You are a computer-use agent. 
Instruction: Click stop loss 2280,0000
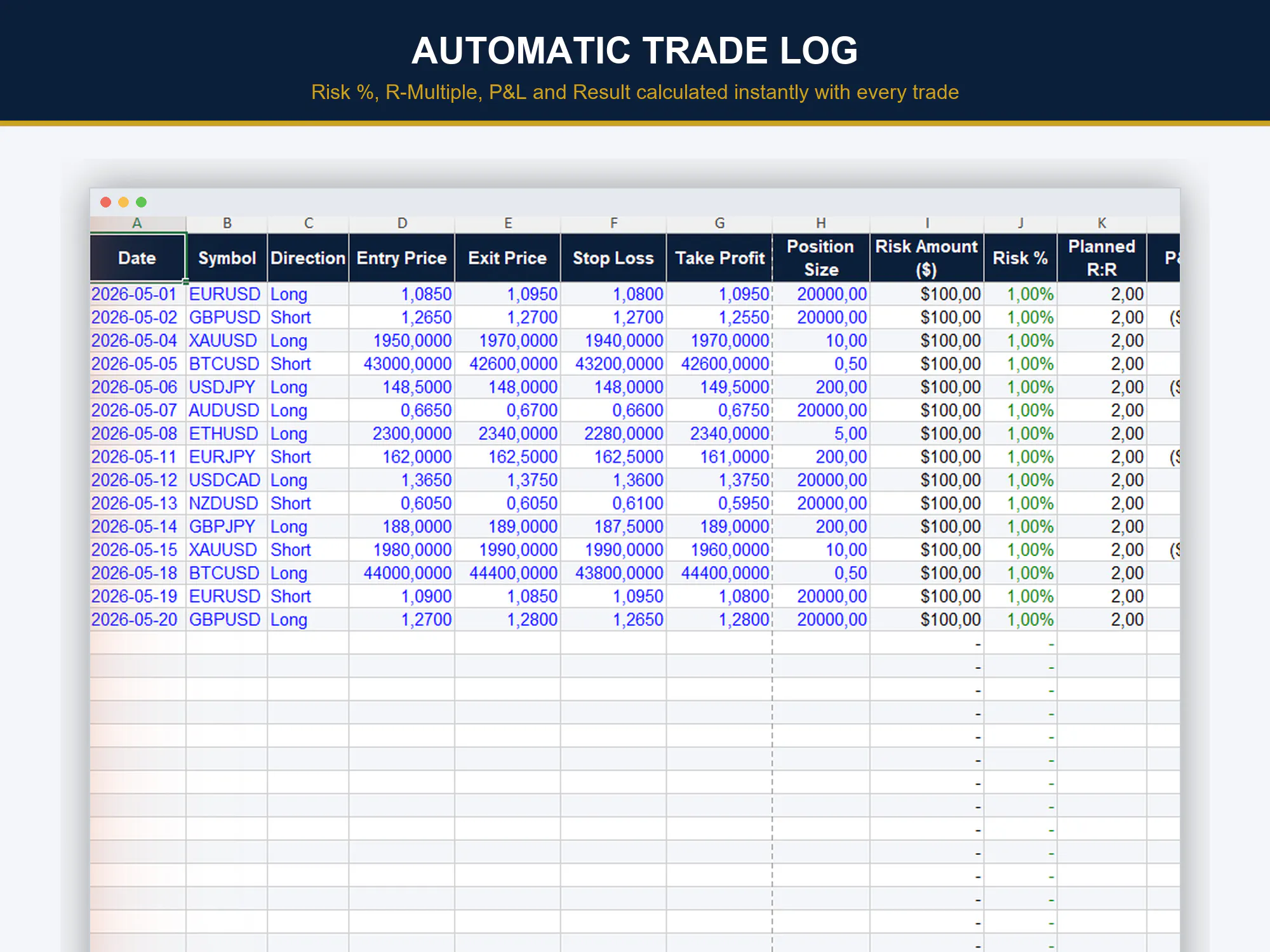pyautogui.click(x=613, y=434)
